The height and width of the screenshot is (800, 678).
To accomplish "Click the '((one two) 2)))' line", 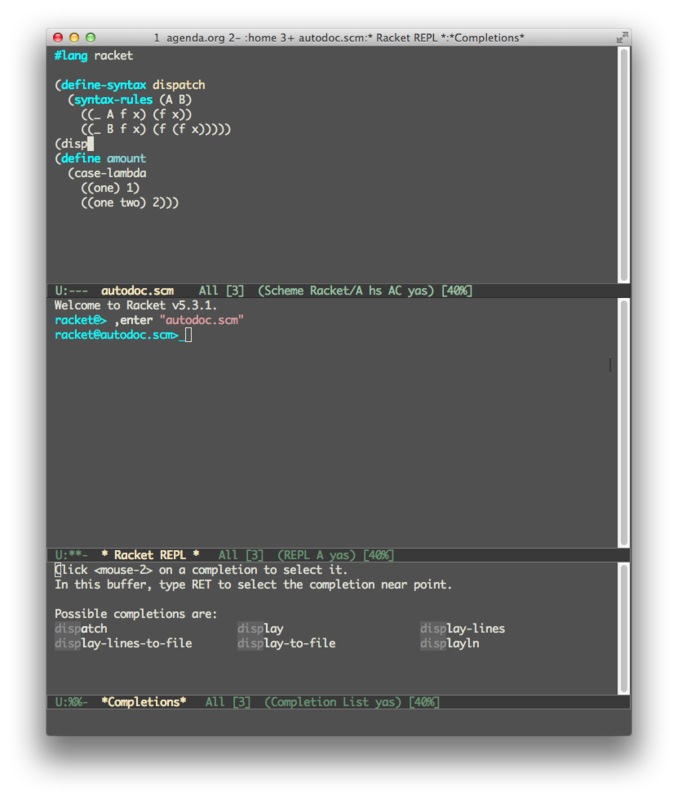I will coord(130,203).
